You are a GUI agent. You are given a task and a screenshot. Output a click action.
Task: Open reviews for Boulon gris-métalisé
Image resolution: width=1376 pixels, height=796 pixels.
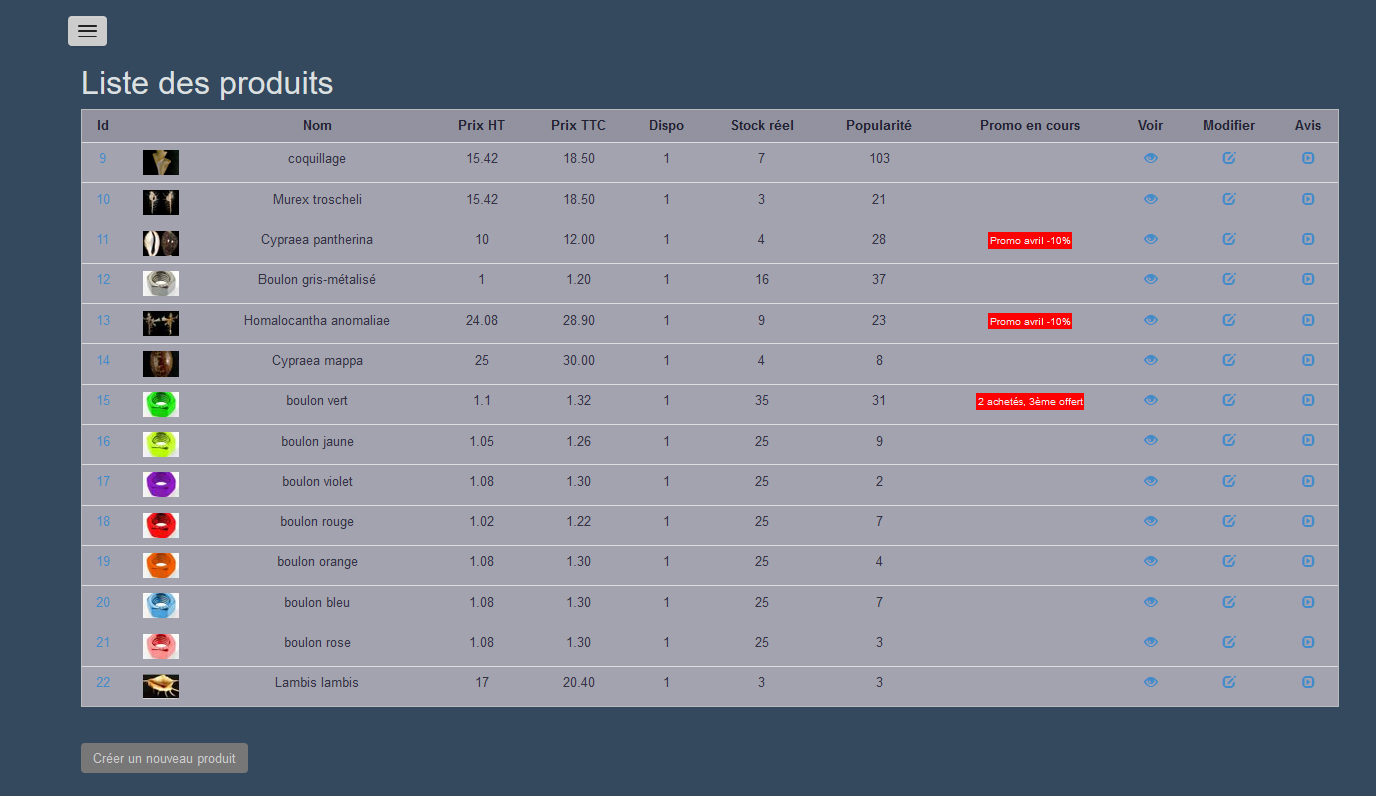tap(1308, 279)
